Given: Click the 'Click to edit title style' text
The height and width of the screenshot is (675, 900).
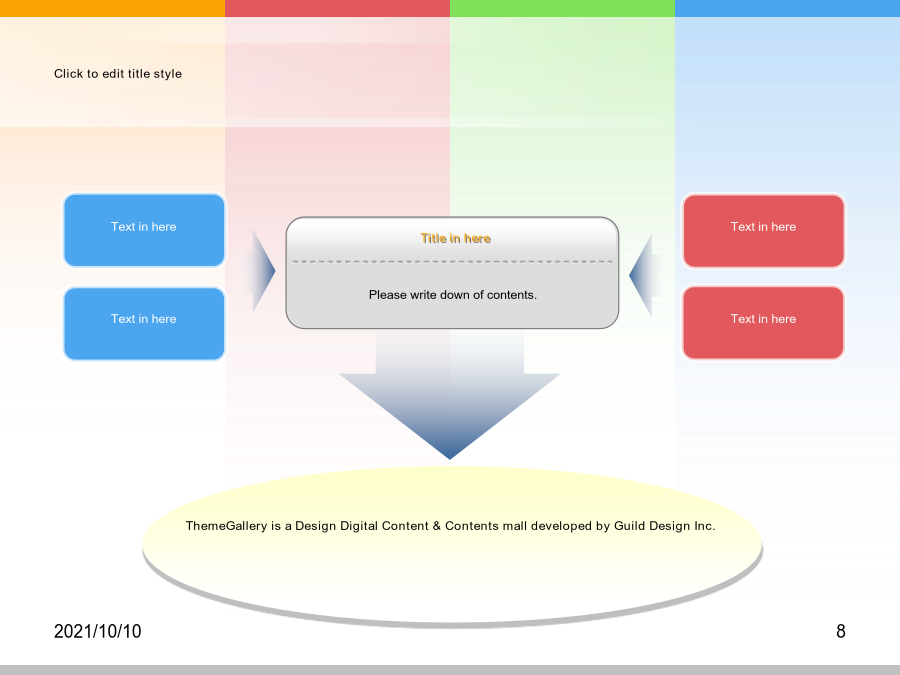Looking at the screenshot, I should pyautogui.click(x=118, y=73).
